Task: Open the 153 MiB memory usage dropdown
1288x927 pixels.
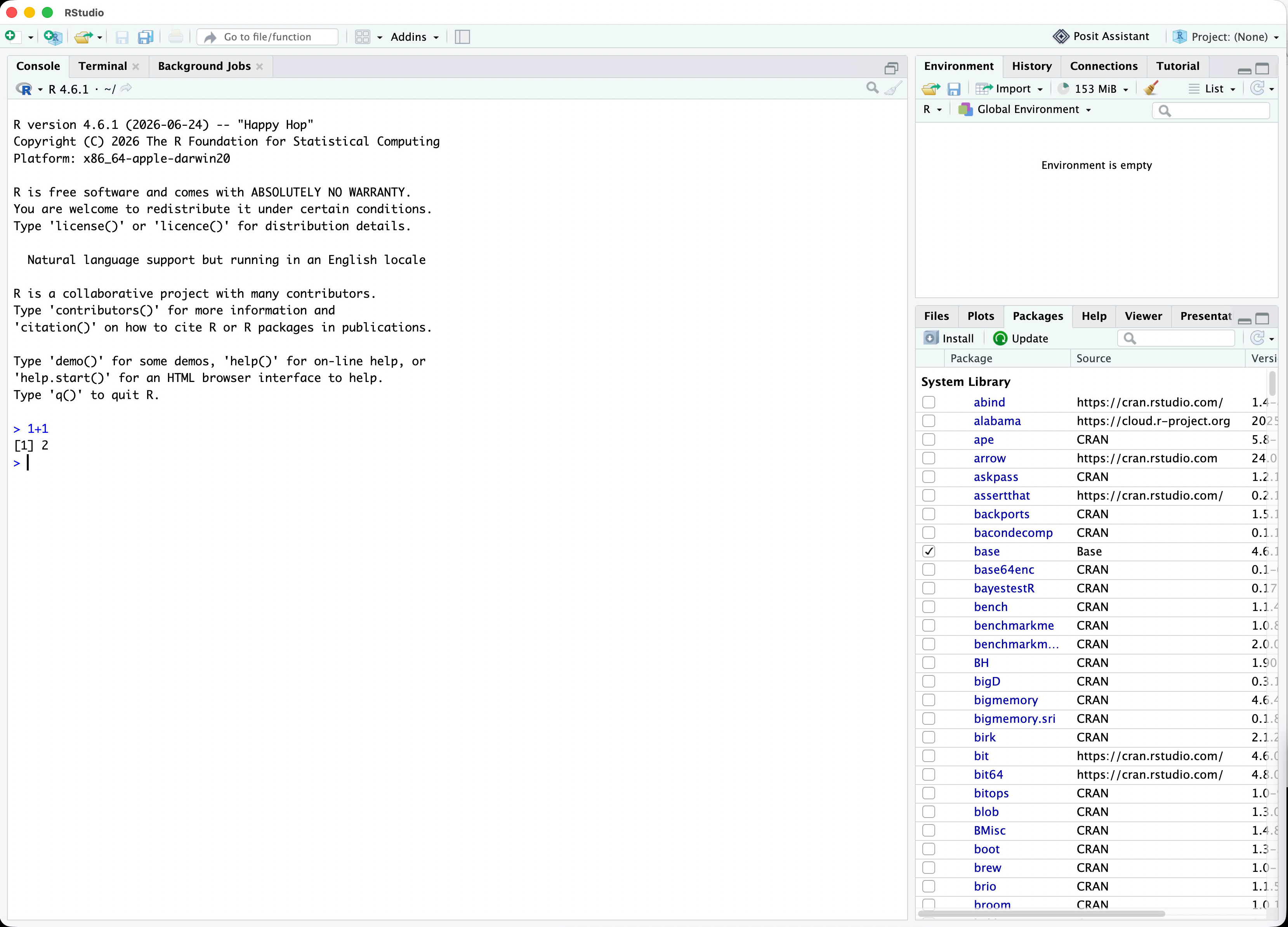Action: 1093,89
